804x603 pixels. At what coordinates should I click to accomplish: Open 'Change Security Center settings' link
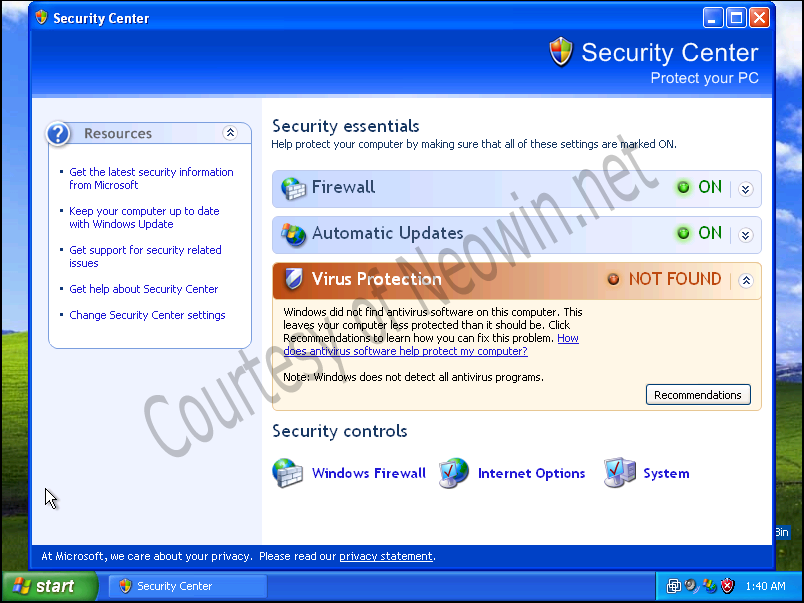pos(147,315)
